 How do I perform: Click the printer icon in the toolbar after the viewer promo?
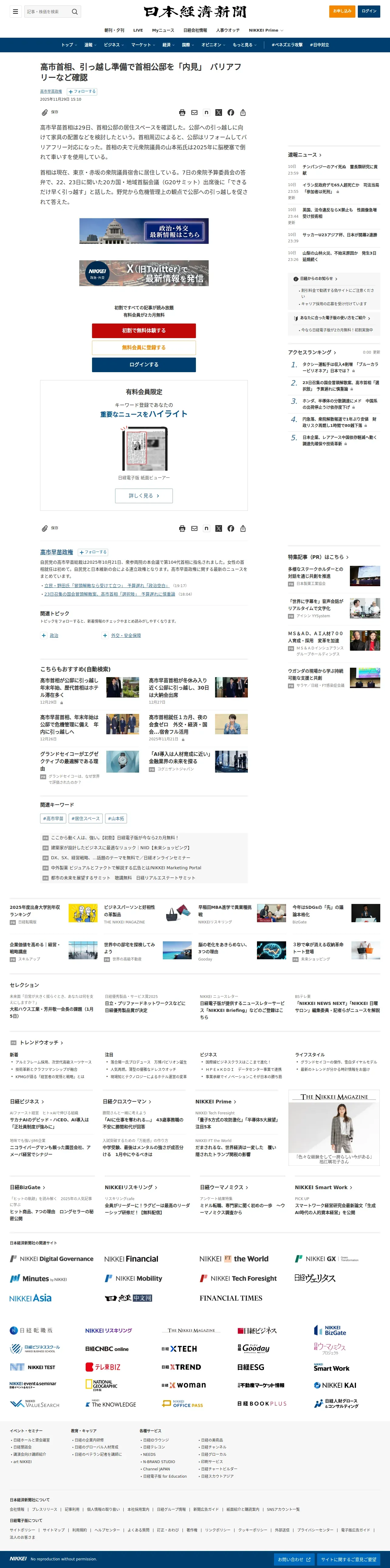pos(182,528)
